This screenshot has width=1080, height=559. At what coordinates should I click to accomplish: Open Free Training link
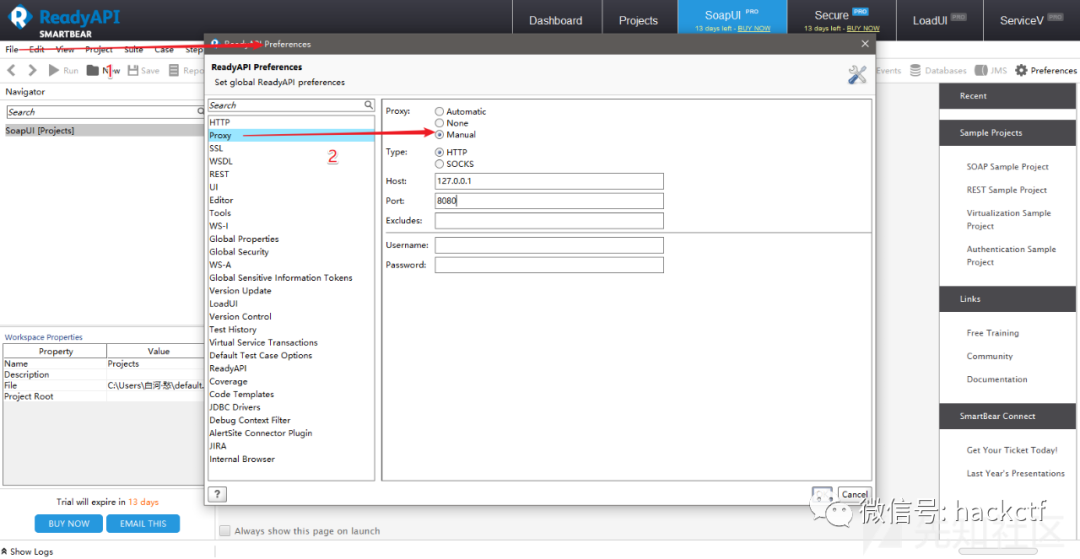(993, 333)
